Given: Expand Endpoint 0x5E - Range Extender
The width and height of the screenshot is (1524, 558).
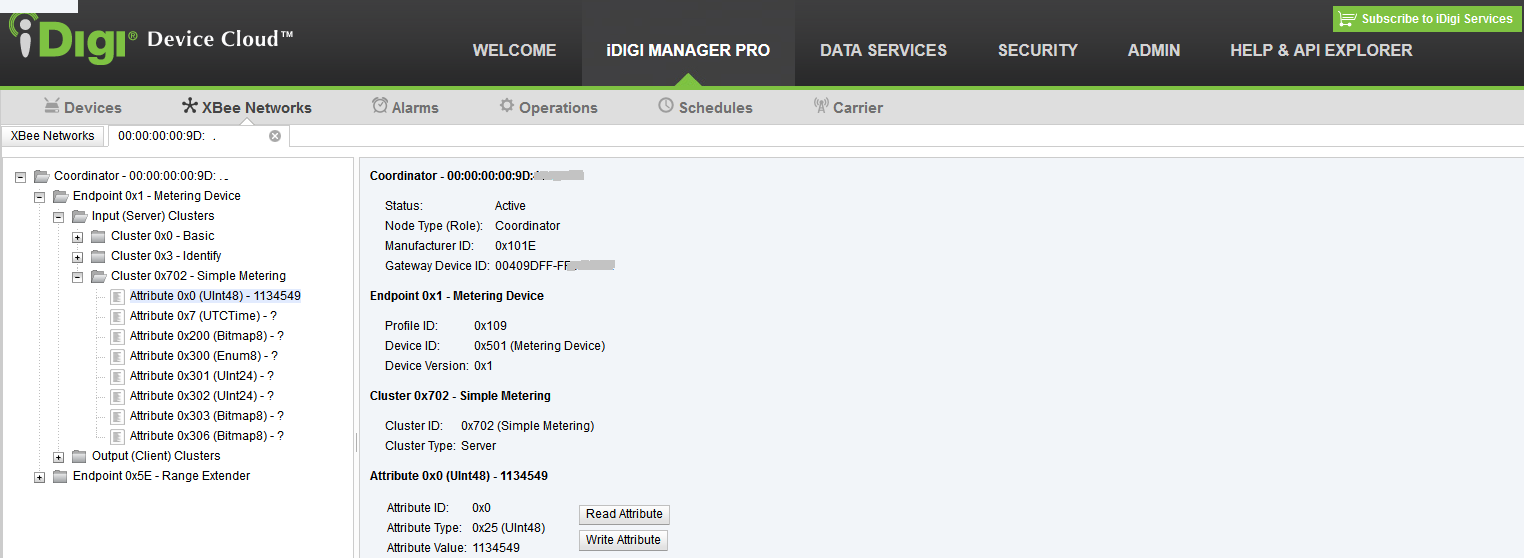Looking at the screenshot, I should pos(40,477).
